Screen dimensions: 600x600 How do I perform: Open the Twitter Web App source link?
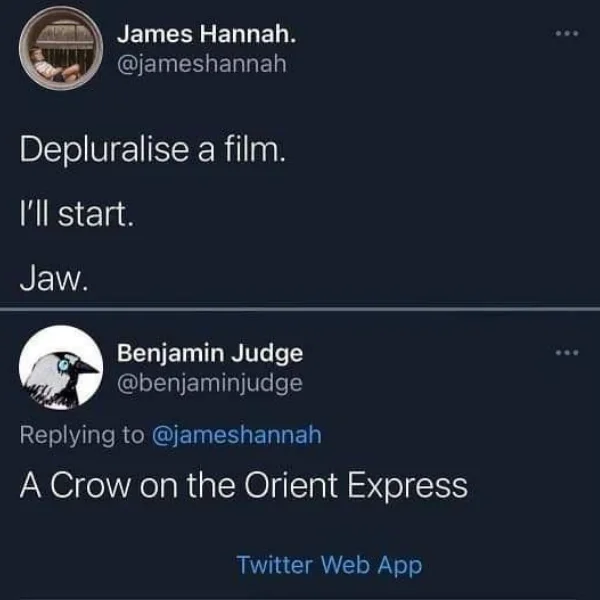pos(329,565)
